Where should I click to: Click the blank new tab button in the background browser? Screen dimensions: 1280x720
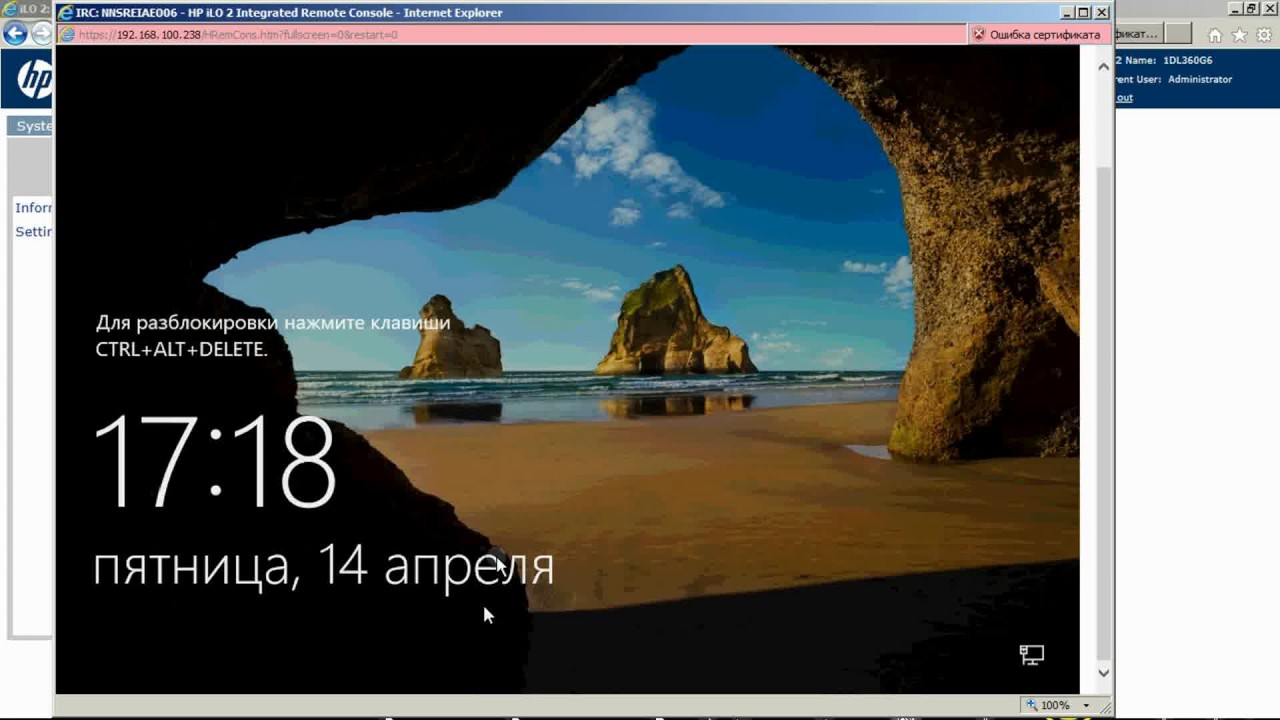[x=1179, y=34]
